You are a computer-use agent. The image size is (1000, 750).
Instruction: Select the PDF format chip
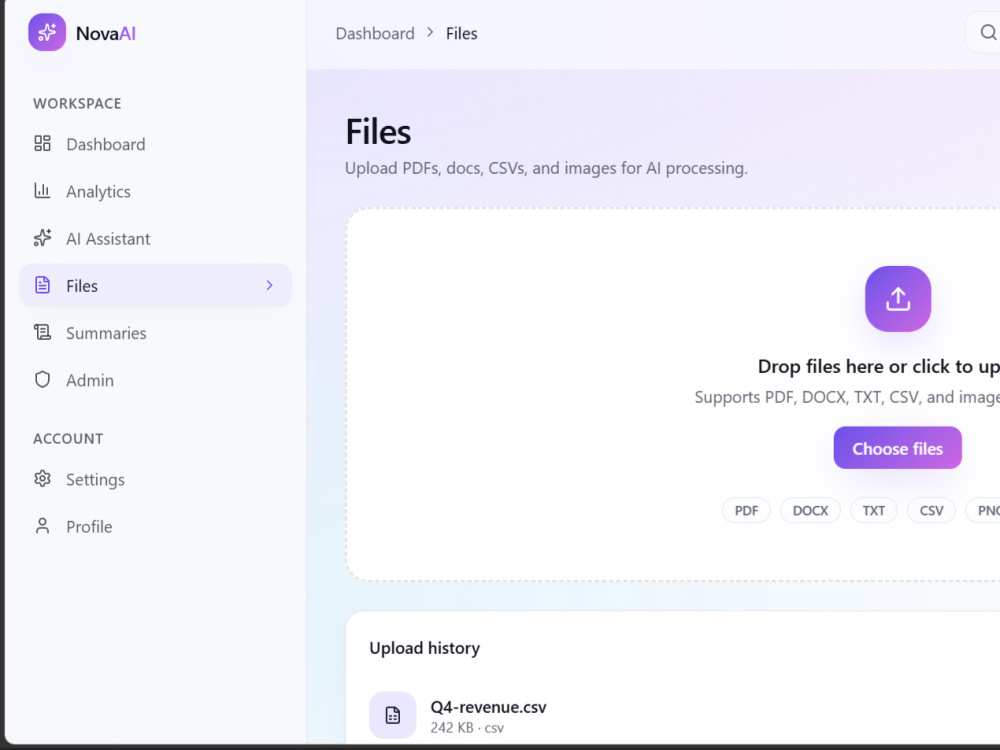pos(746,511)
